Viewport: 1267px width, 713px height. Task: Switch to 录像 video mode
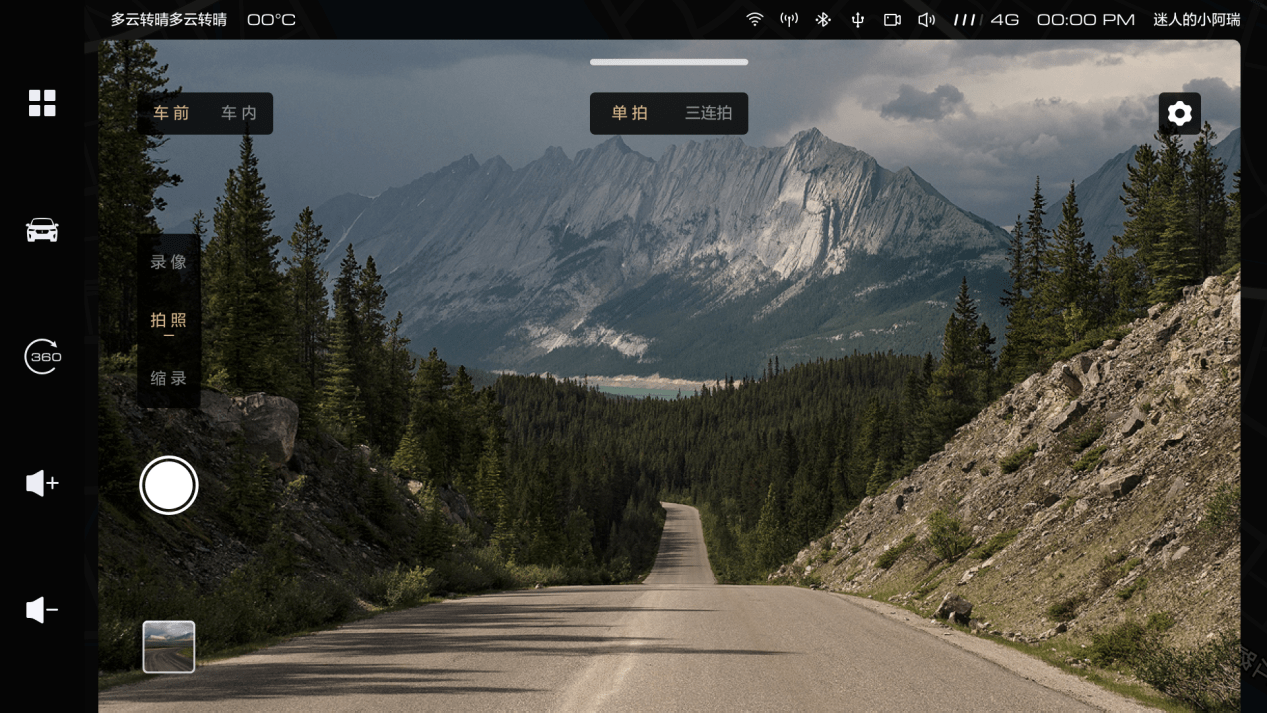169,262
